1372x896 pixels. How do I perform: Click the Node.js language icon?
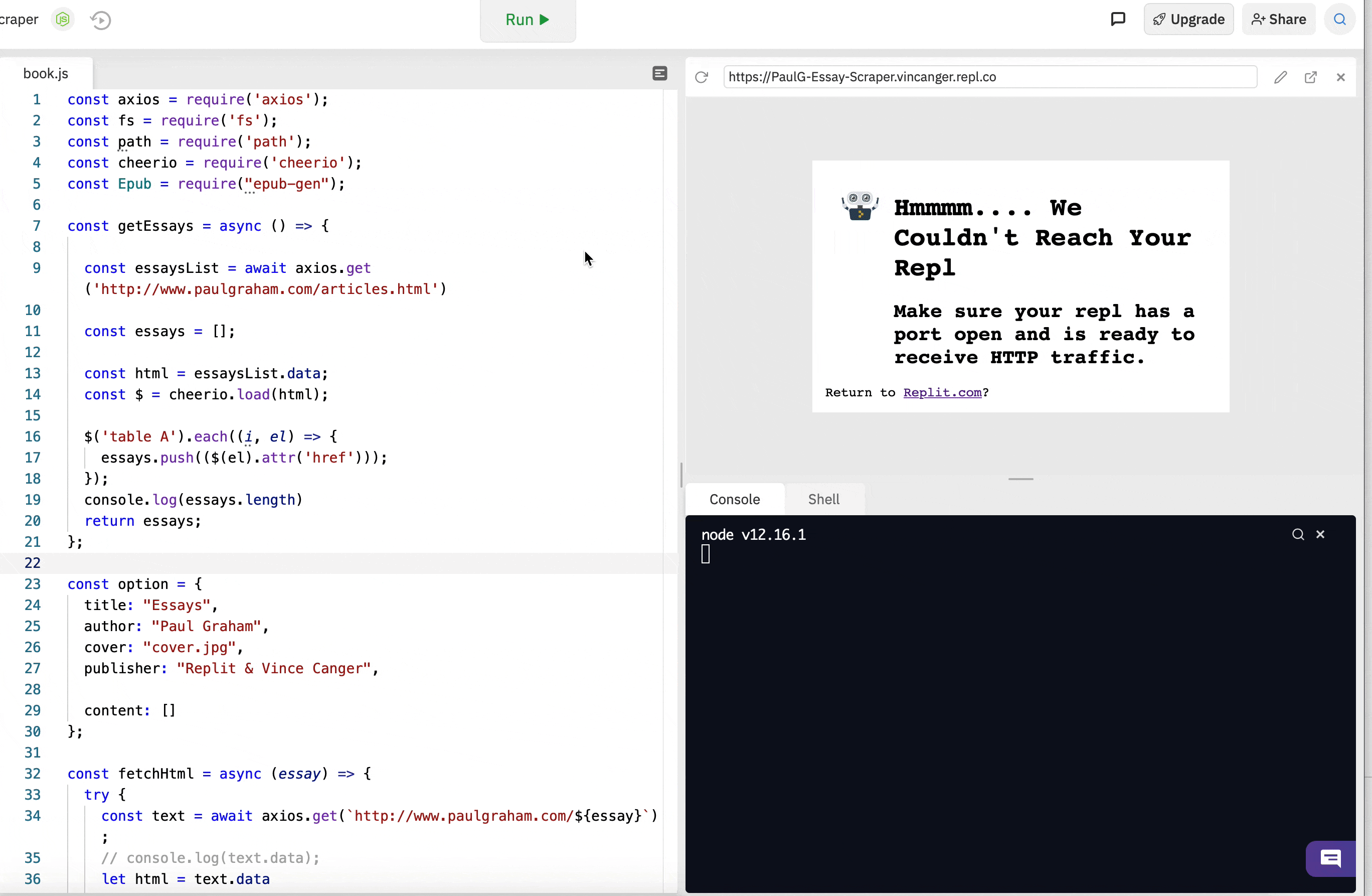pos(62,20)
